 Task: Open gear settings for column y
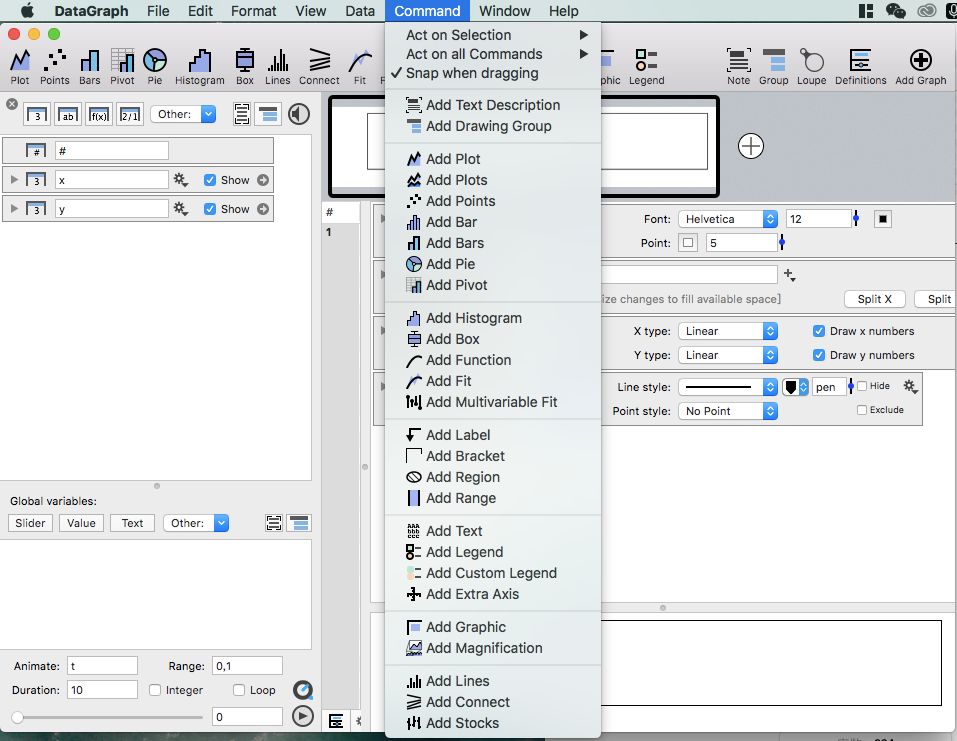pos(180,209)
